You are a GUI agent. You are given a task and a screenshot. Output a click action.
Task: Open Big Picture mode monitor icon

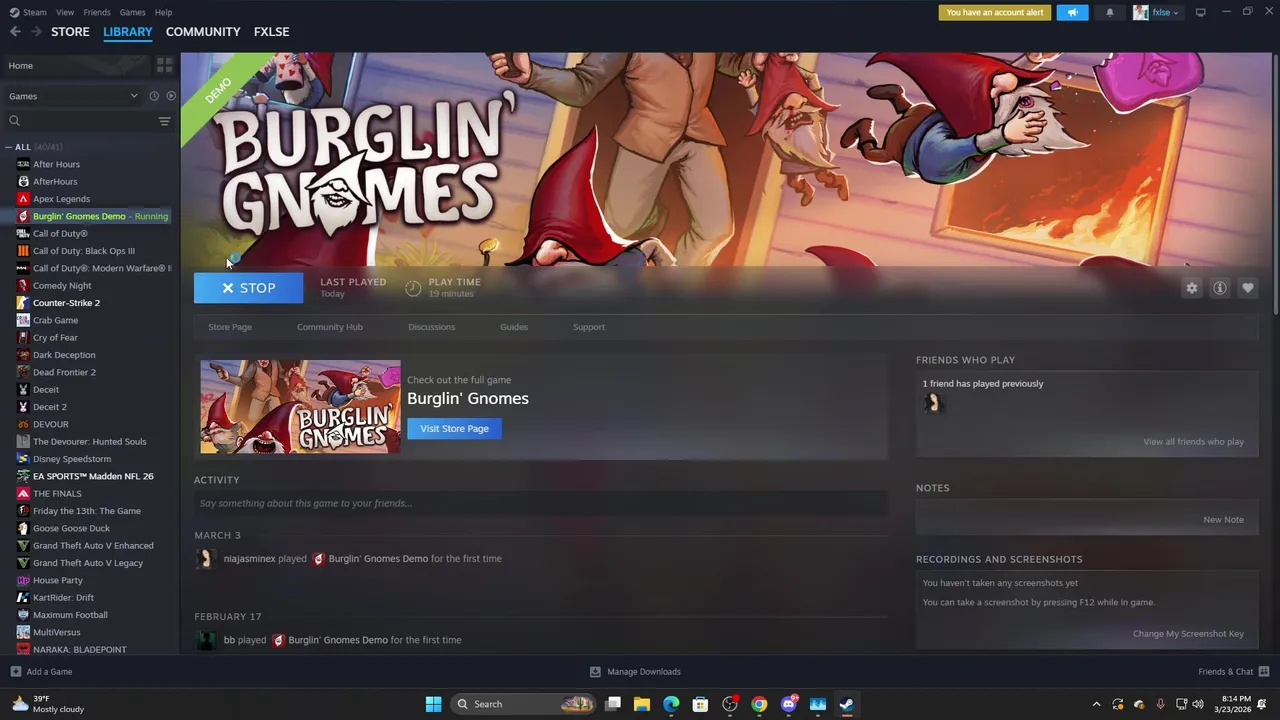pos(1200,13)
